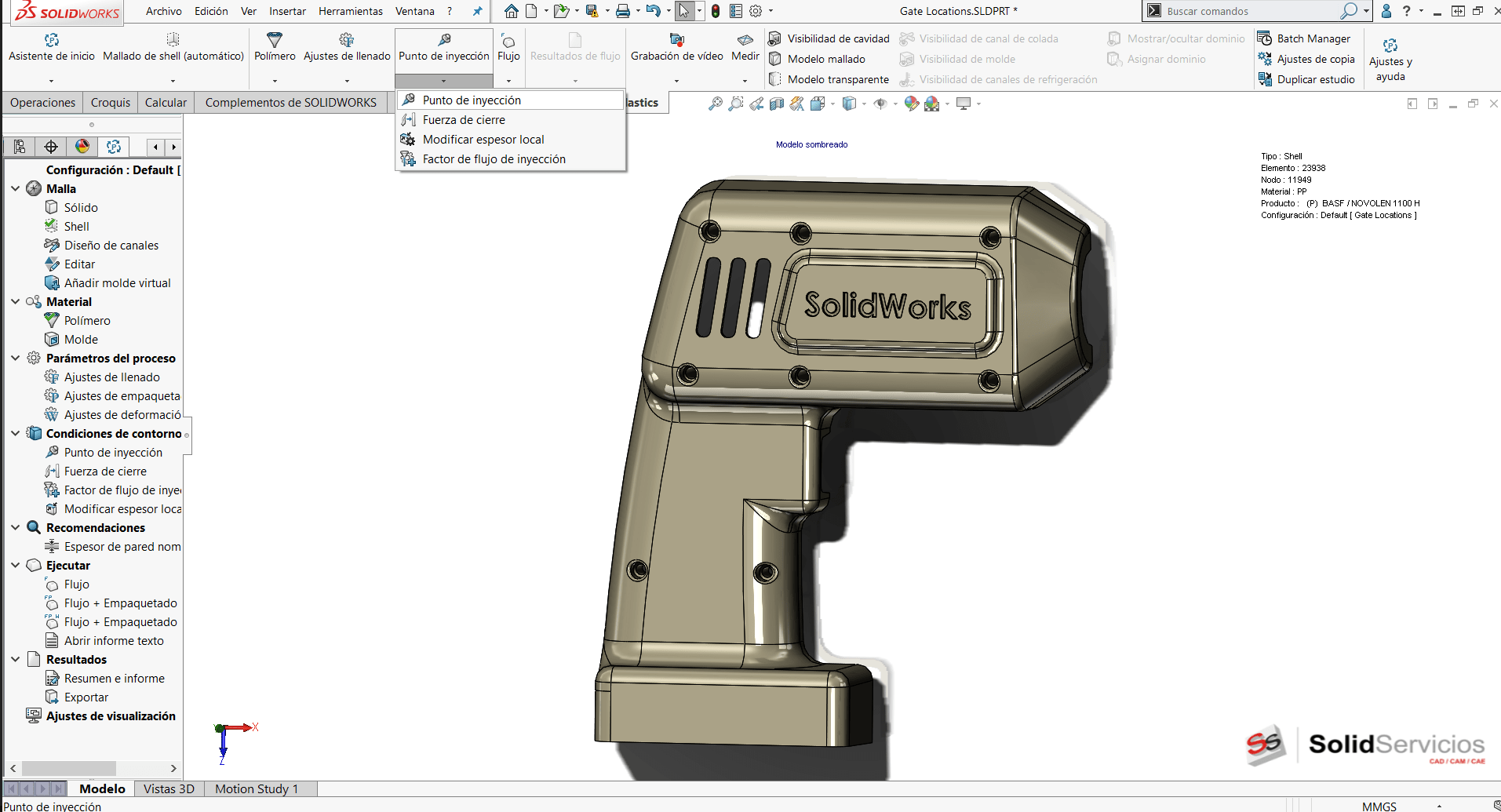1501x812 pixels.
Task: Switch to the Croquis tab
Action: click(111, 103)
